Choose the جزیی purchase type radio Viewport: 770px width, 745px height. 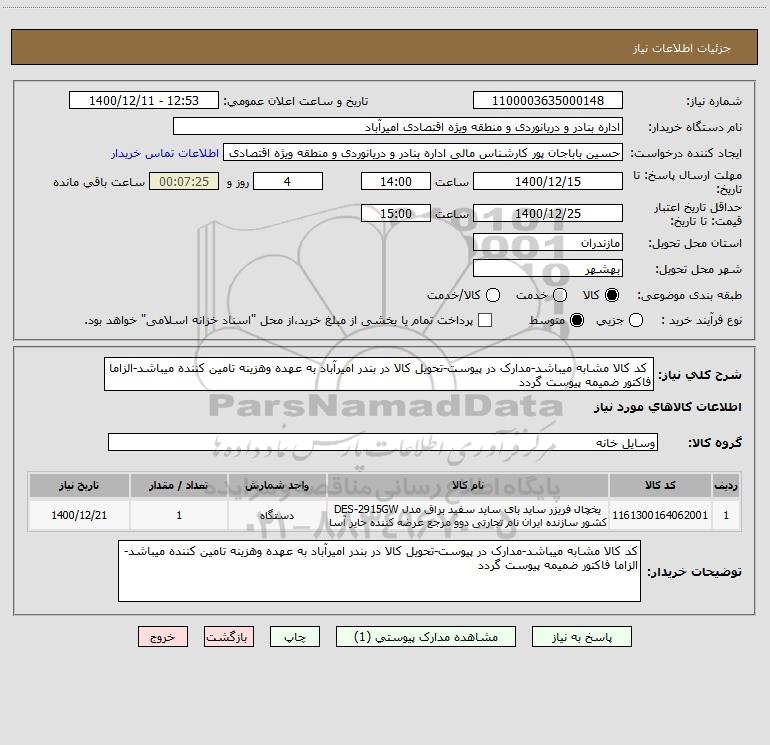pos(635,320)
